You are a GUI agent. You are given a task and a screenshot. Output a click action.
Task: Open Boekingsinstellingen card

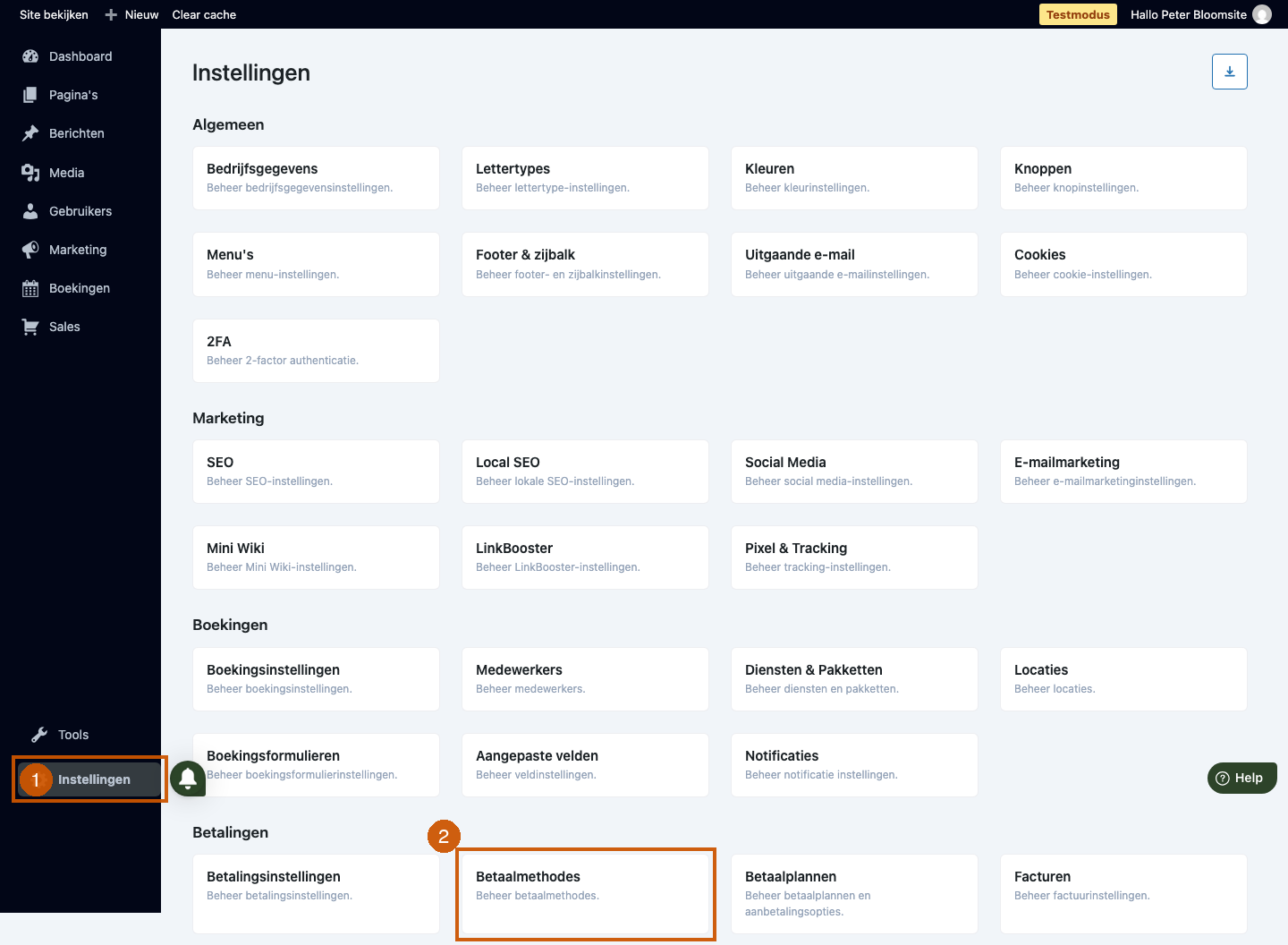(316, 679)
